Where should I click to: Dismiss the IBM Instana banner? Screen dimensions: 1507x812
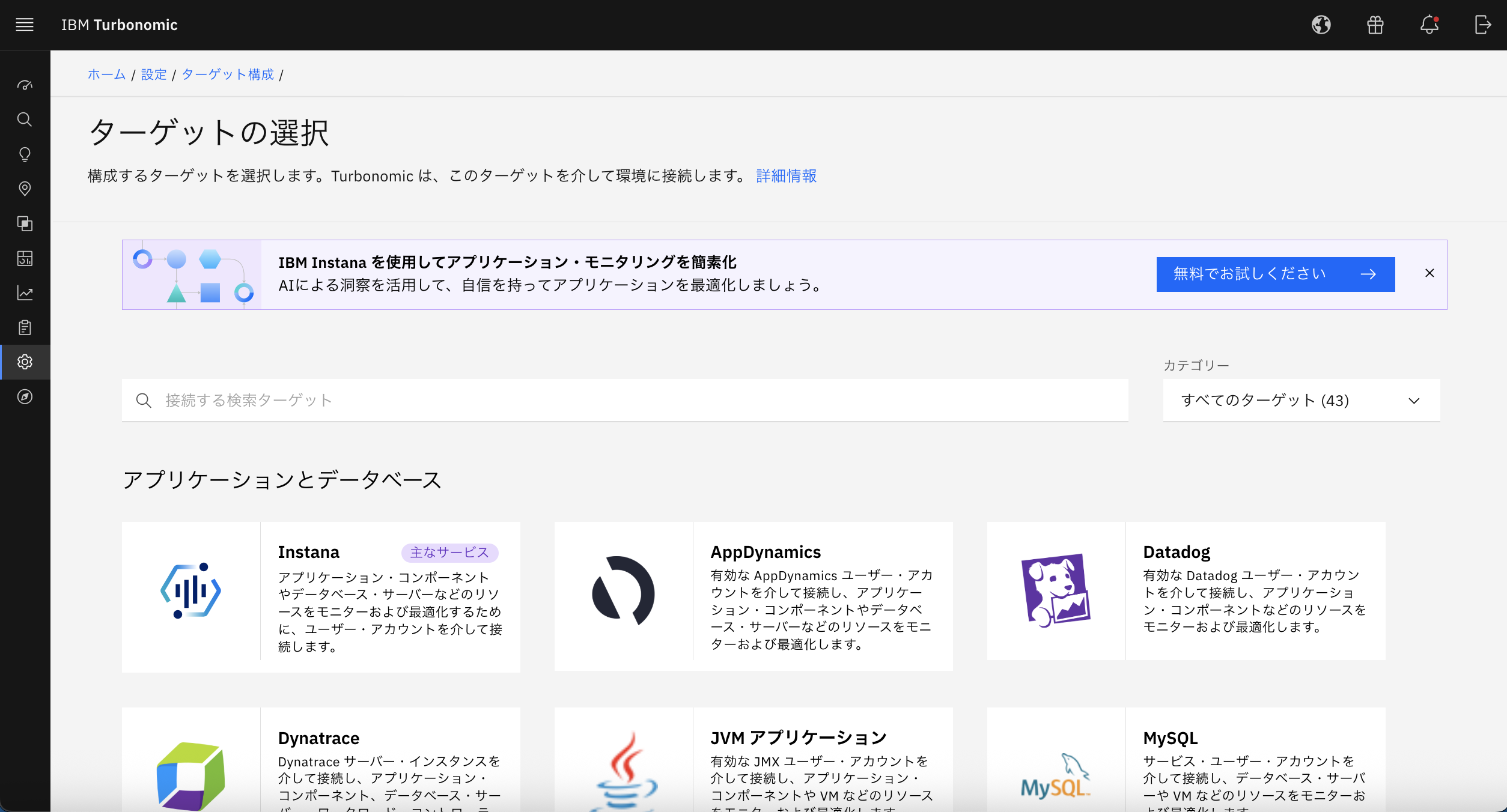(1429, 273)
